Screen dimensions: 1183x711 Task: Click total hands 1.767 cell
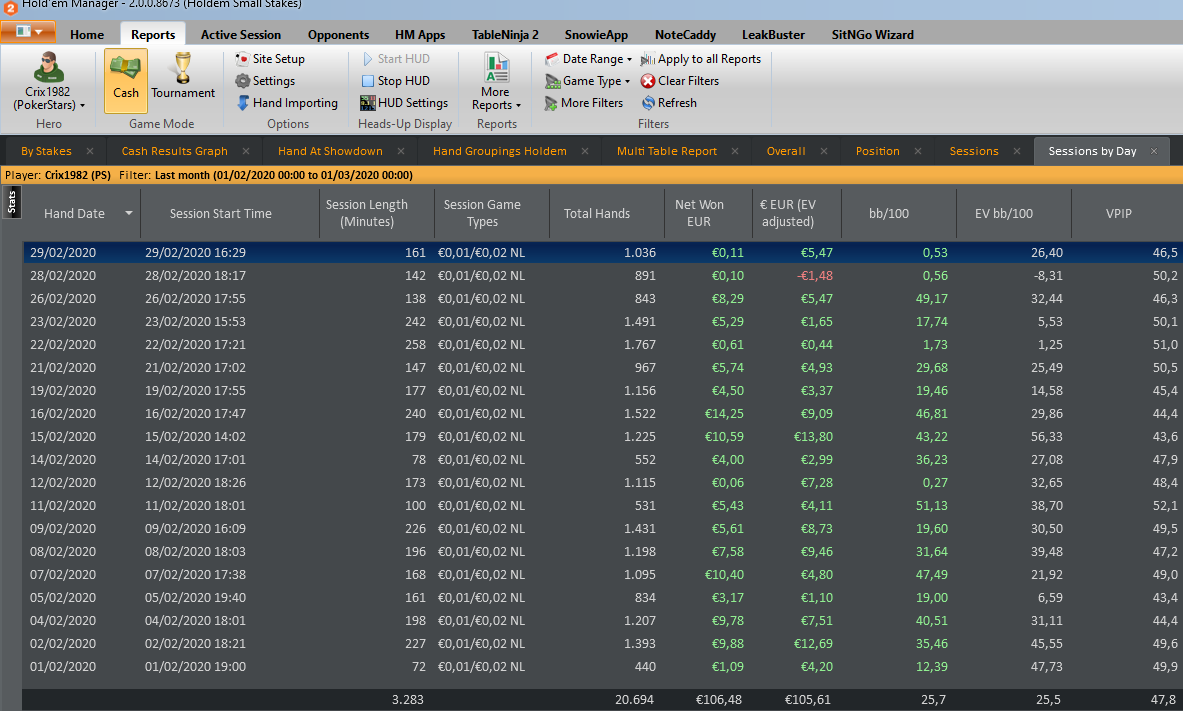coord(640,344)
